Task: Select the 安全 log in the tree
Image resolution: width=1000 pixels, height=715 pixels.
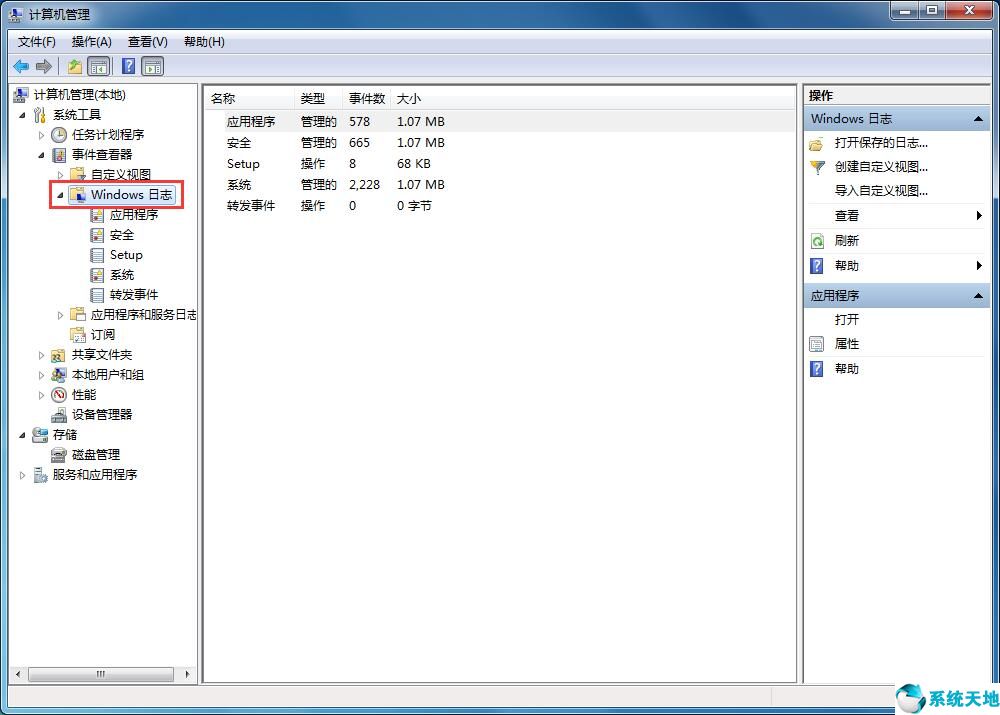Action: click(x=123, y=234)
